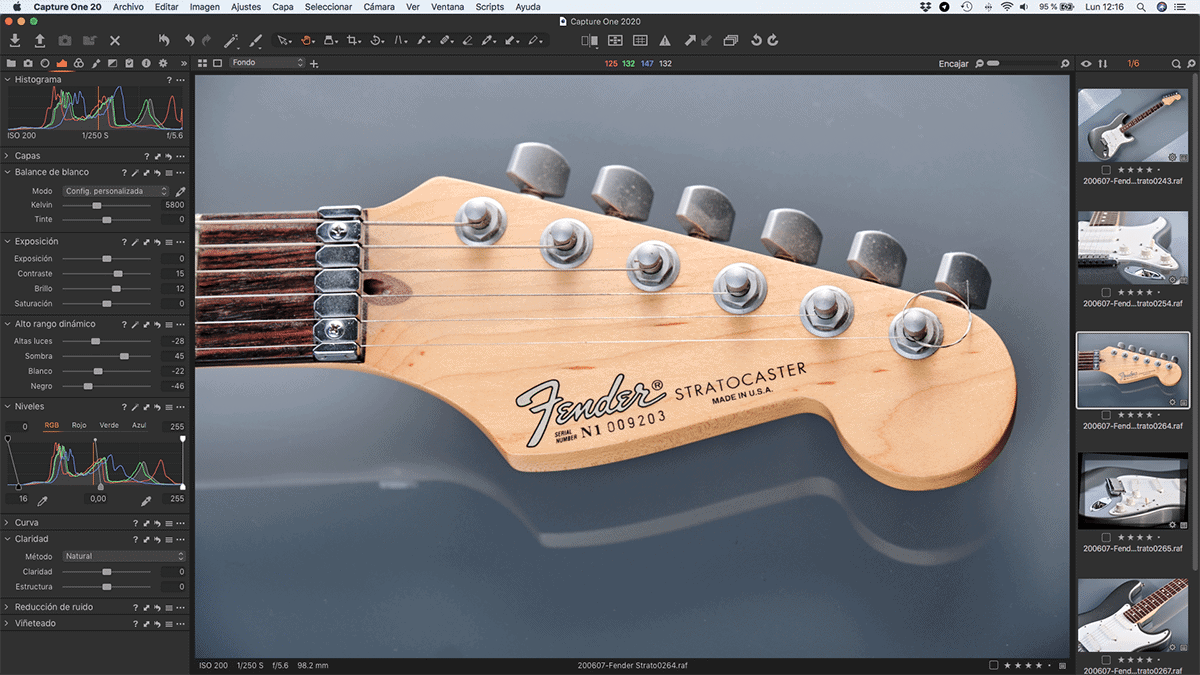
Task: Click the exposure warning triangle icon
Action: pos(665,41)
